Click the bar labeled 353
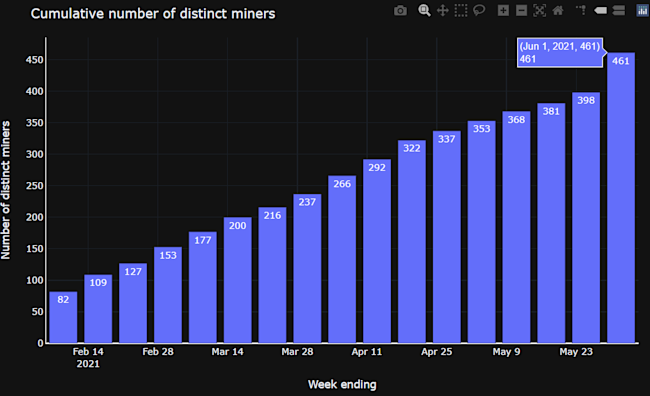The height and width of the screenshot is (396, 650). [482, 232]
